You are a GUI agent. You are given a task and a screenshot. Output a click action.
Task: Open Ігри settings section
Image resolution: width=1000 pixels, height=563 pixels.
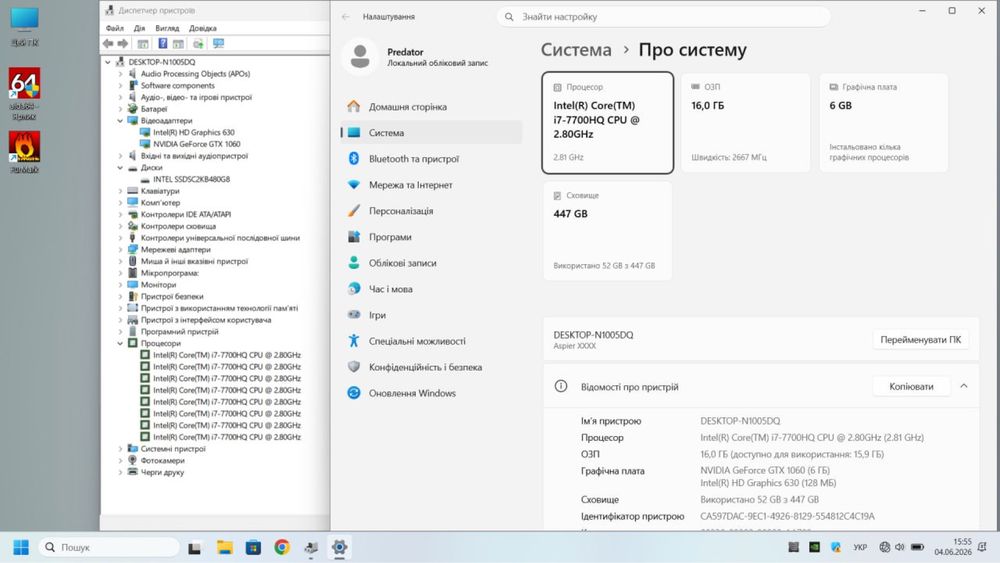point(430,315)
